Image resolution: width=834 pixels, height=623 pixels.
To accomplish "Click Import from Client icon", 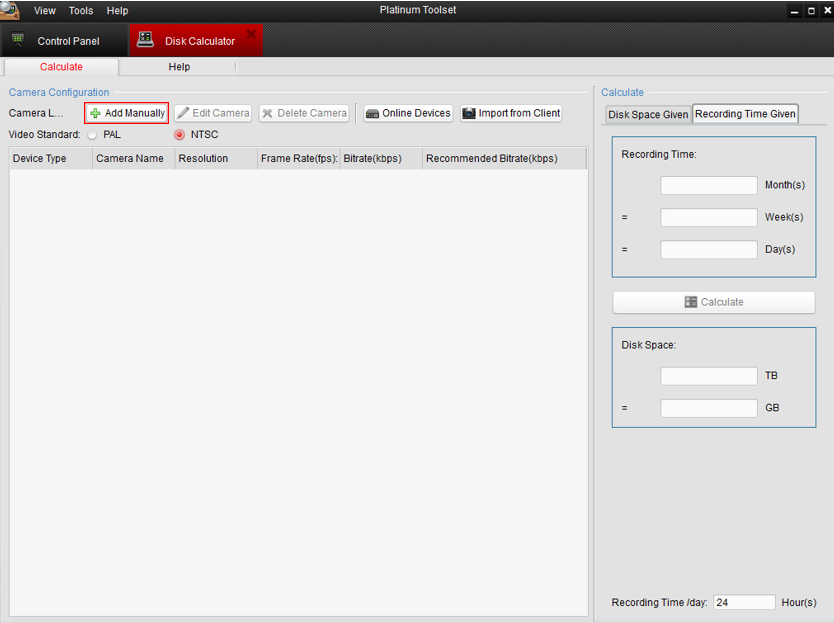I will coord(469,114).
